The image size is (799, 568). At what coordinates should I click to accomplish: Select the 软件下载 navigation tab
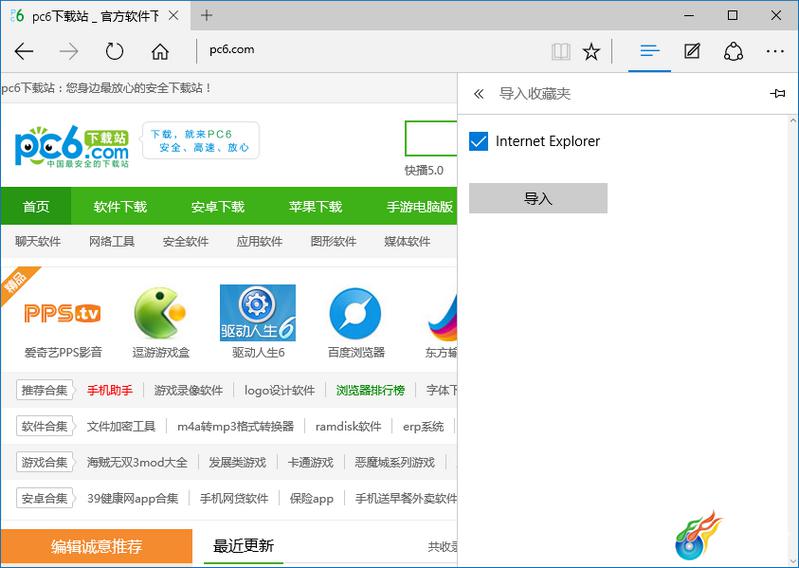(120, 206)
